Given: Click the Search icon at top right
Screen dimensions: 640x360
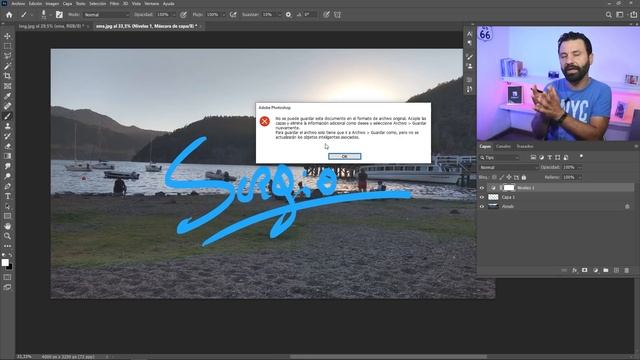Looking at the screenshot, I should 609,15.
